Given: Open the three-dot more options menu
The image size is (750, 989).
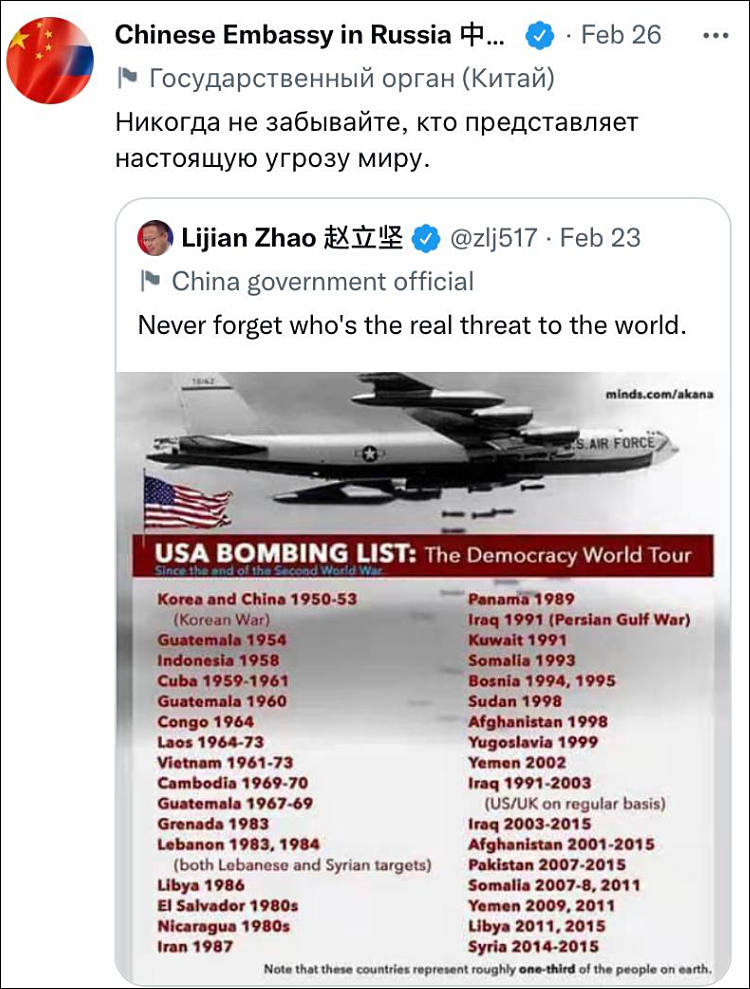Looking at the screenshot, I should coord(715,36).
